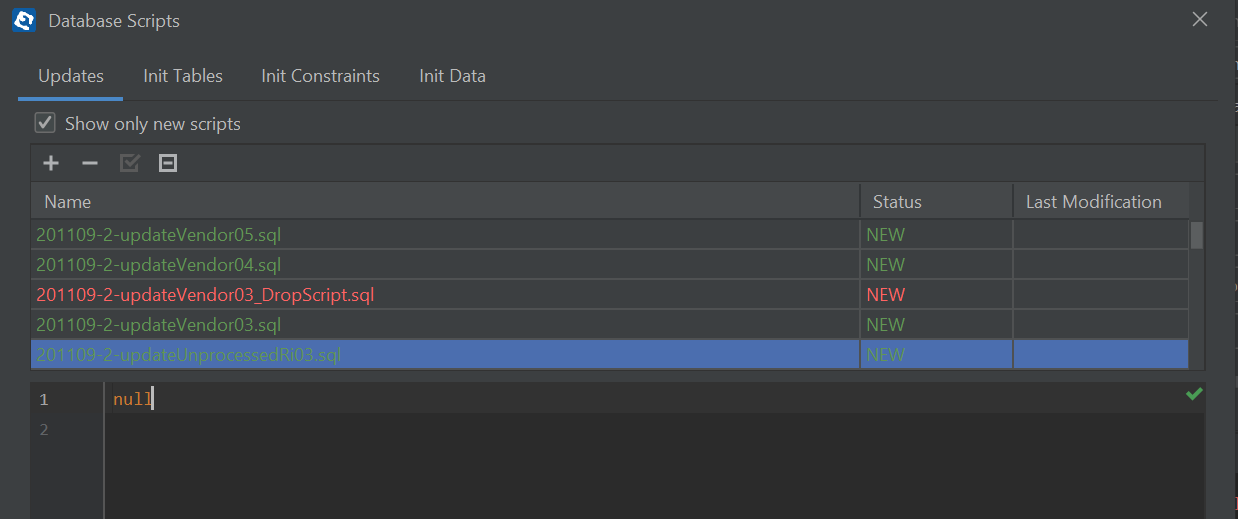Select the red updateVendor03_DropScript.sql row

(609, 295)
